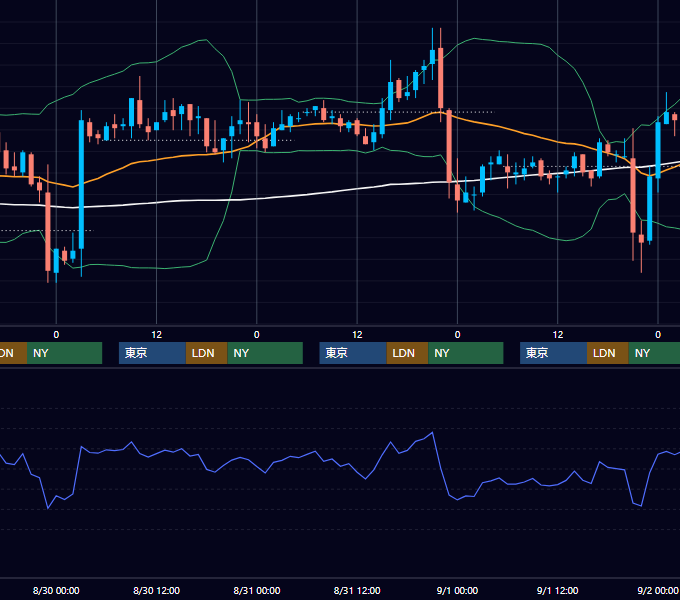Click hour label 12 above 8/30 12:00
Image resolution: width=680 pixels, height=600 pixels.
(x=157, y=335)
